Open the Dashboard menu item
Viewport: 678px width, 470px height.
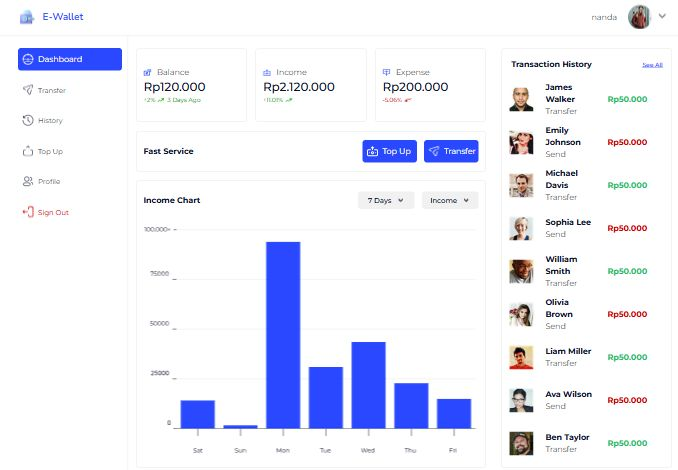(70, 59)
